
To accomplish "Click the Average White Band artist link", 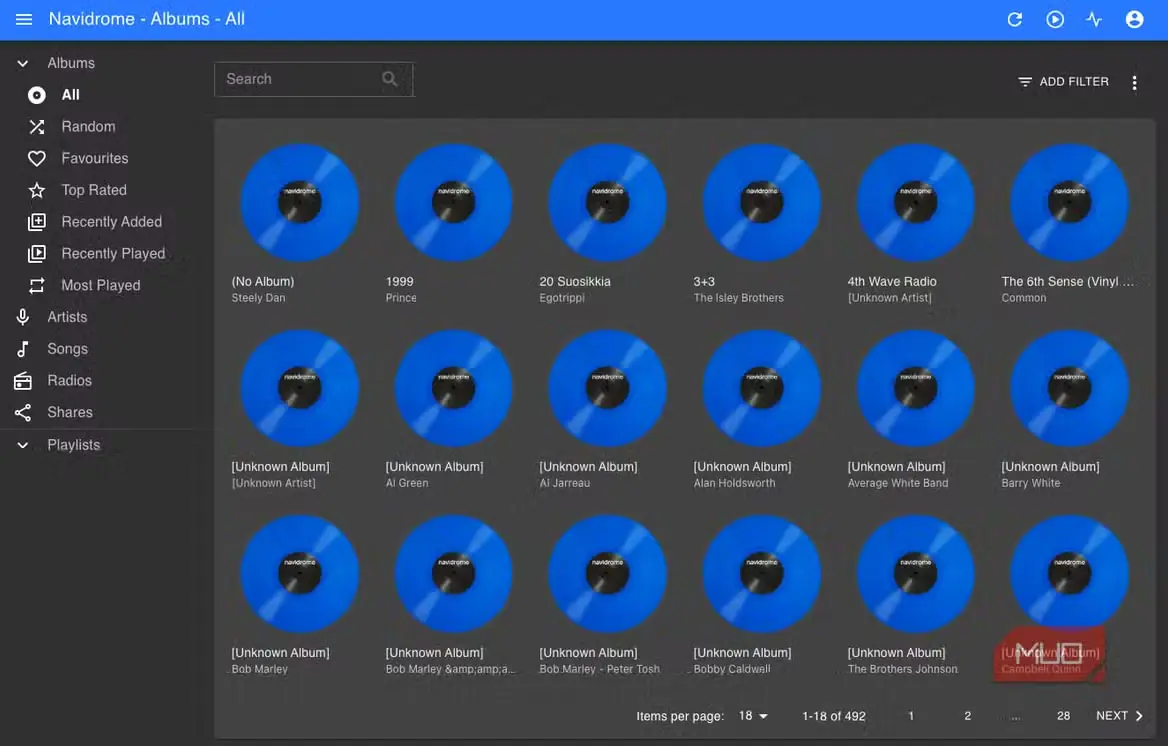I will click(898, 483).
